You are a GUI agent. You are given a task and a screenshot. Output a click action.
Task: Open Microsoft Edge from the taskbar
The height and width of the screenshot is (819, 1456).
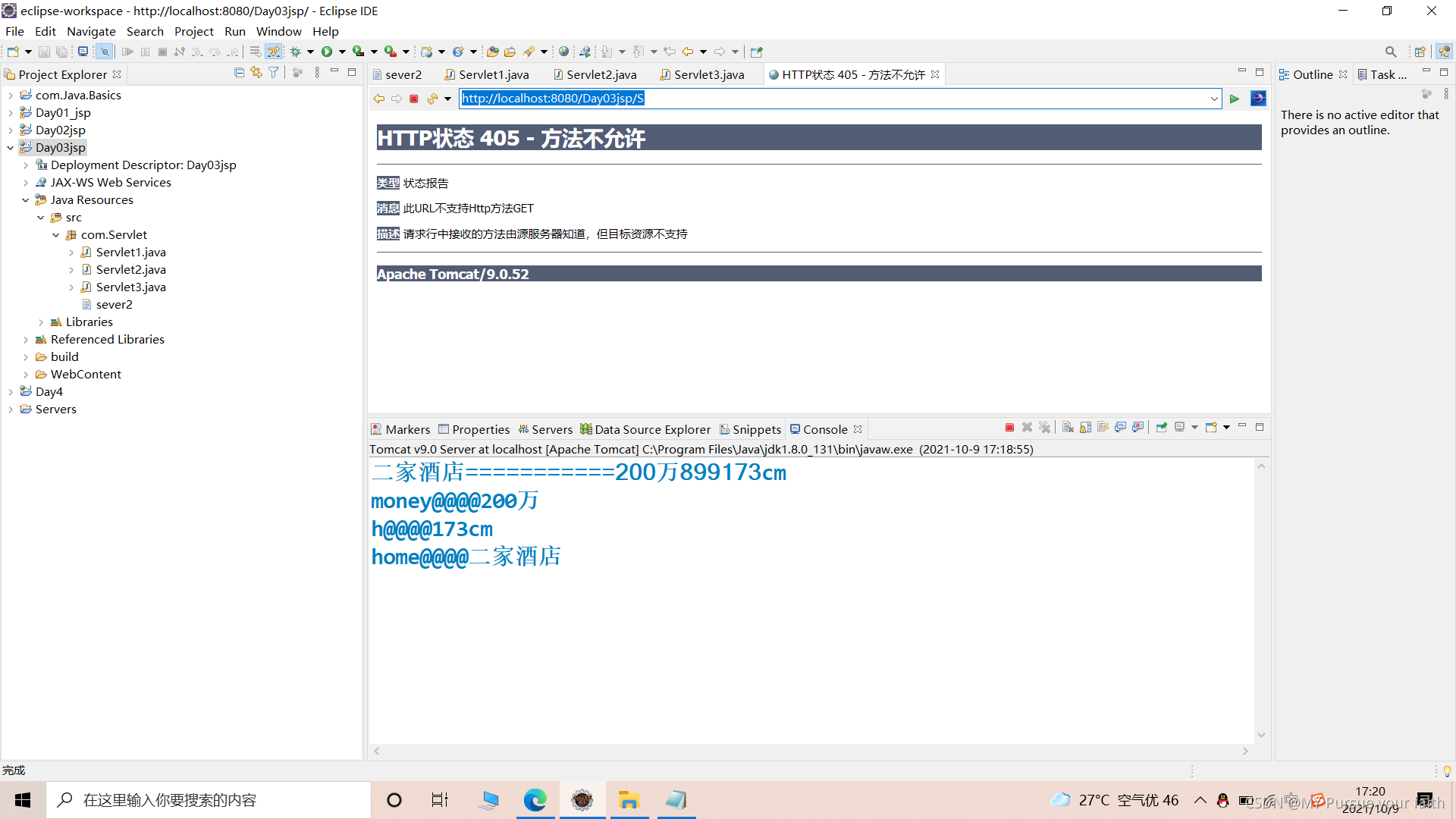[535, 800]
